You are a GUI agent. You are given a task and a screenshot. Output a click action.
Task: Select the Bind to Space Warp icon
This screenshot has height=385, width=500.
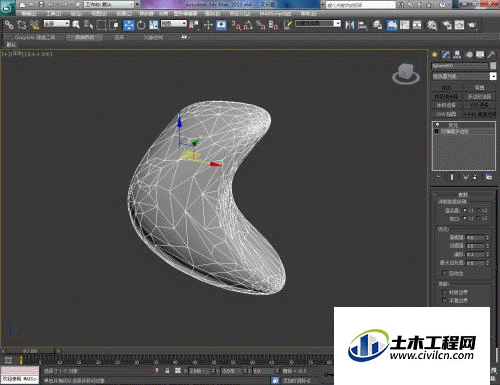[34, 25]
